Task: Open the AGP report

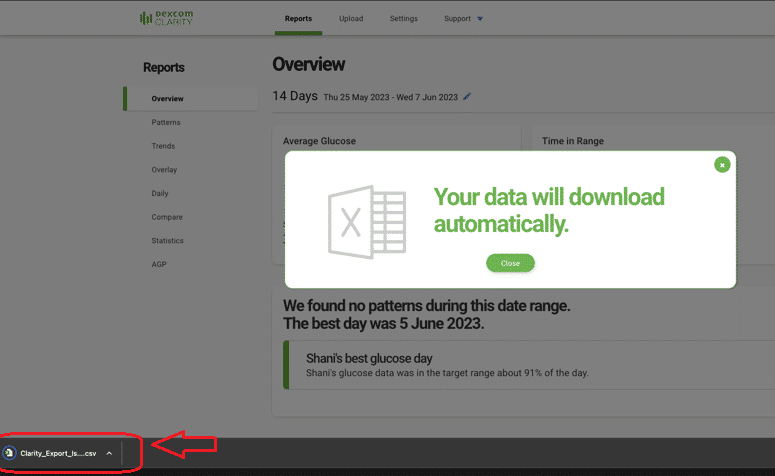Action: [159, 264]
